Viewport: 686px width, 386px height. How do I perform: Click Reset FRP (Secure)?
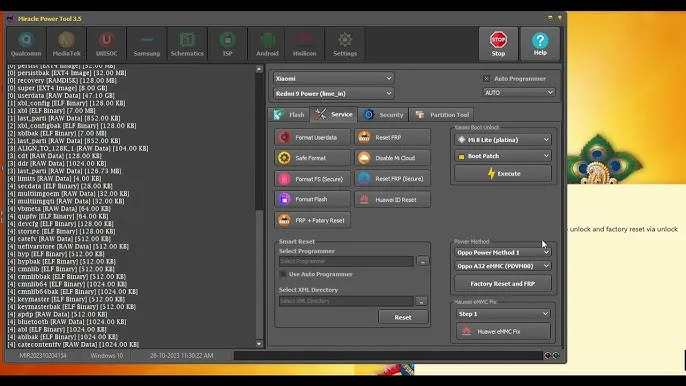click(x=392, y=179)
